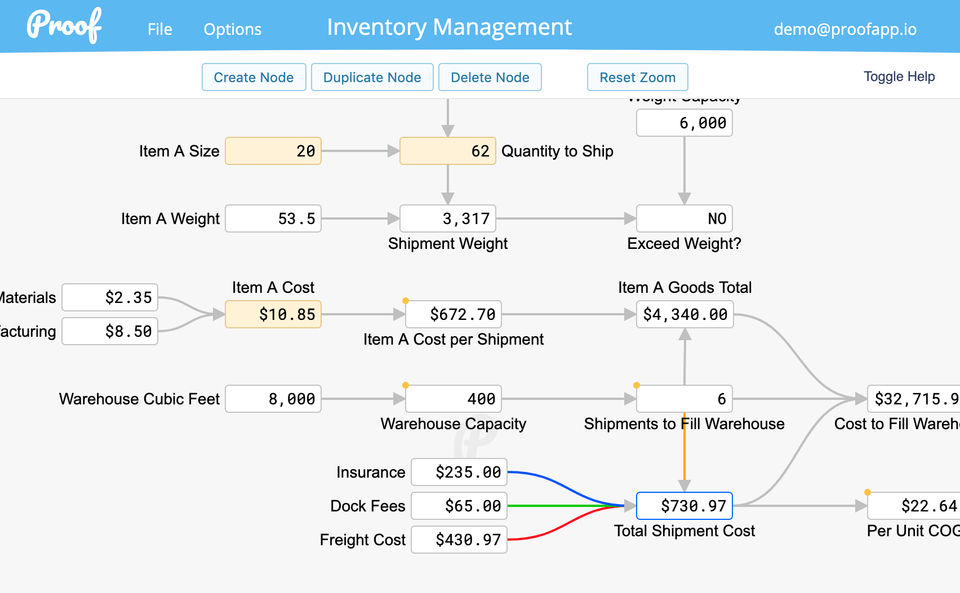Image resolution: width=960 pixels, height=593 pixels.
Task: Select the Freight Cost node $430.97
Action: point(459,539)
